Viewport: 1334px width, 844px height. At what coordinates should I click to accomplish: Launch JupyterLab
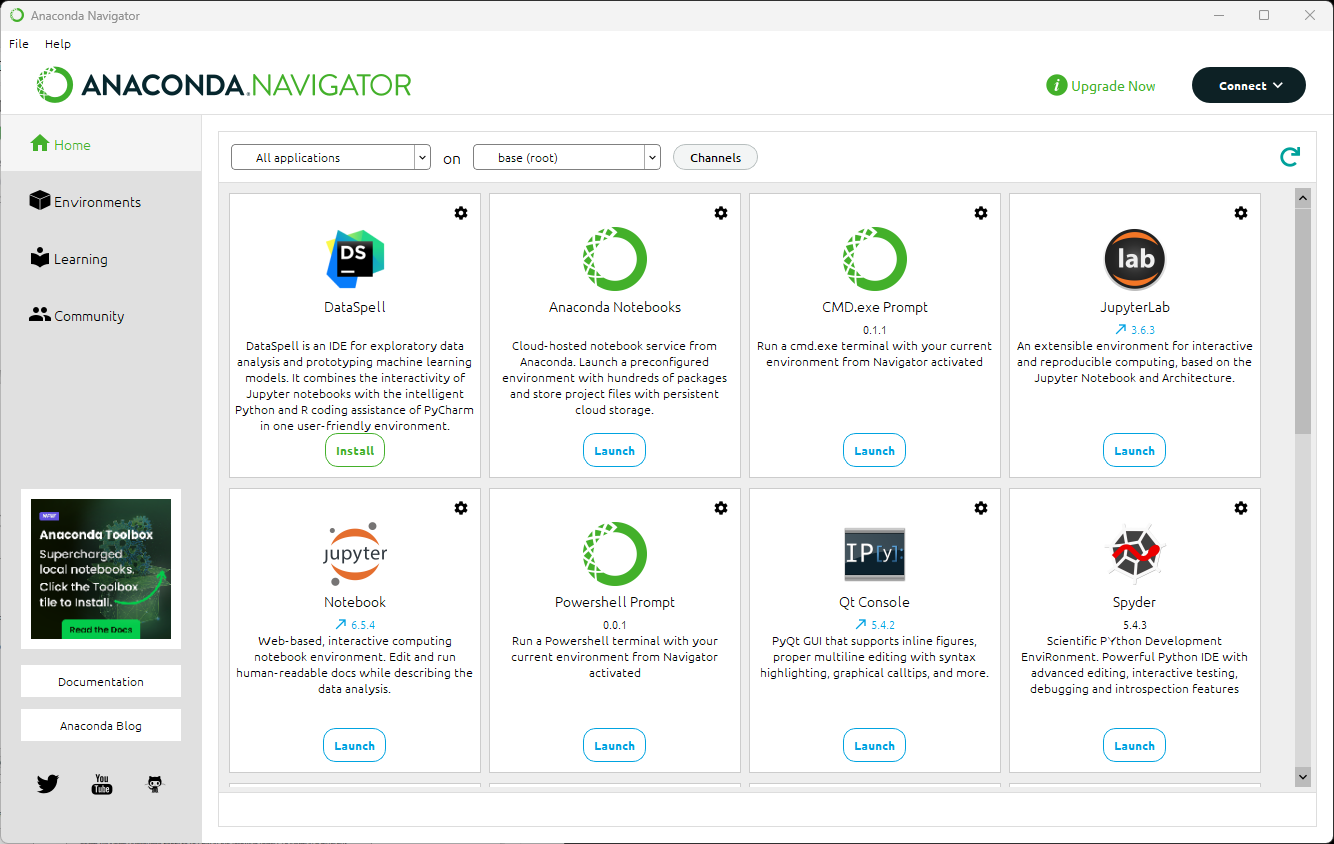coord(1135,451)
